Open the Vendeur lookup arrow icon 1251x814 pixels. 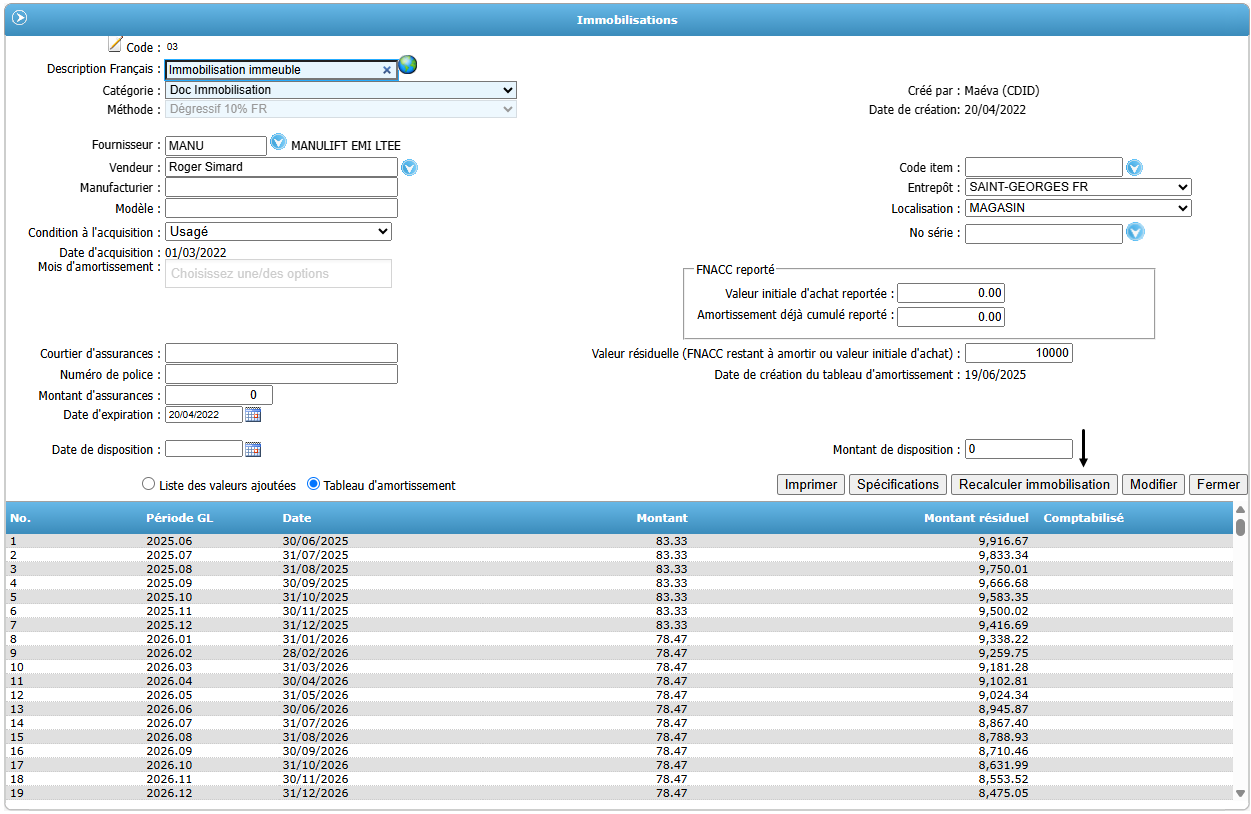click(409, 167)
